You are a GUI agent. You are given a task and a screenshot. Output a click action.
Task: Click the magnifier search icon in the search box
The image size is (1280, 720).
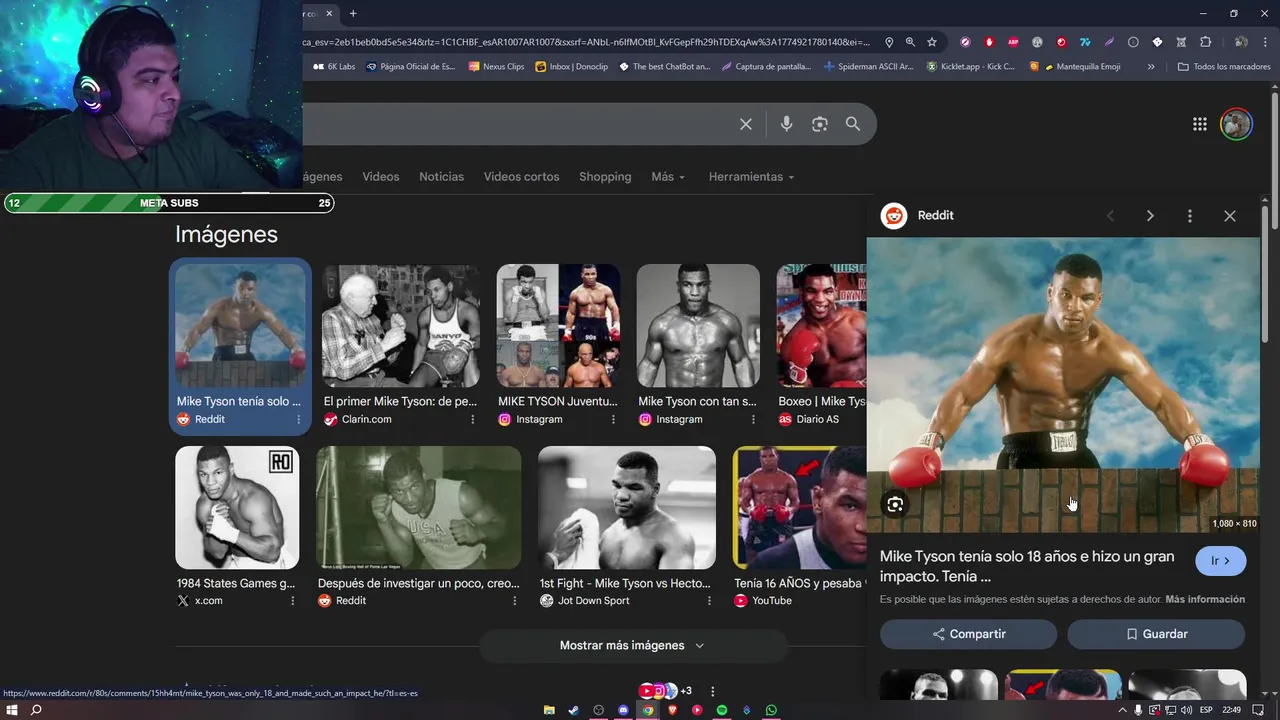click(x=853, y=124)
